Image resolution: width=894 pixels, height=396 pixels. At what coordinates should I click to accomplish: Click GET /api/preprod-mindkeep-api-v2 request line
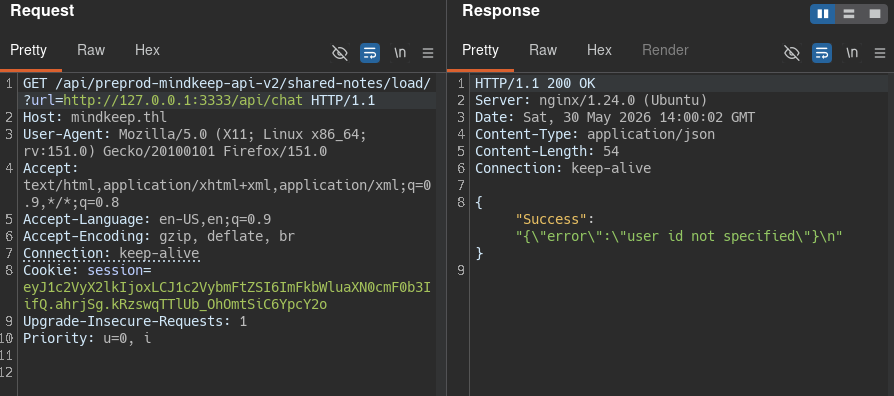point(227,84)
